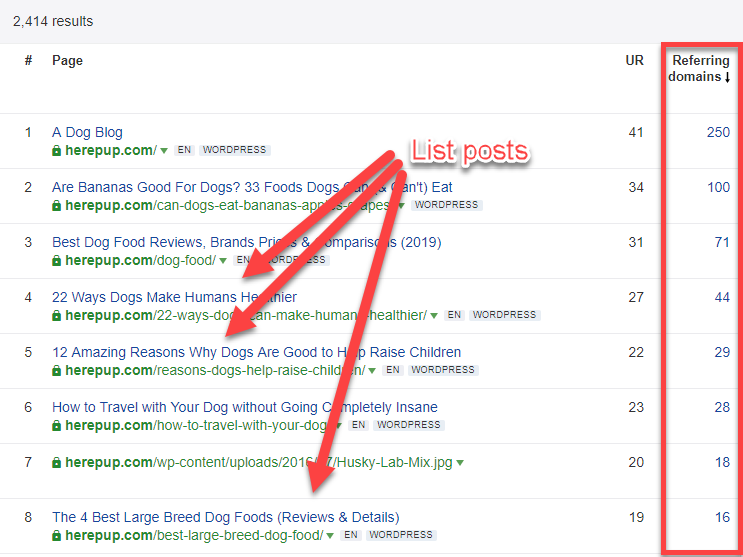Viewport: 743px width, 557px height.
Task: Click the Page column header
Action: coord(67,61)
